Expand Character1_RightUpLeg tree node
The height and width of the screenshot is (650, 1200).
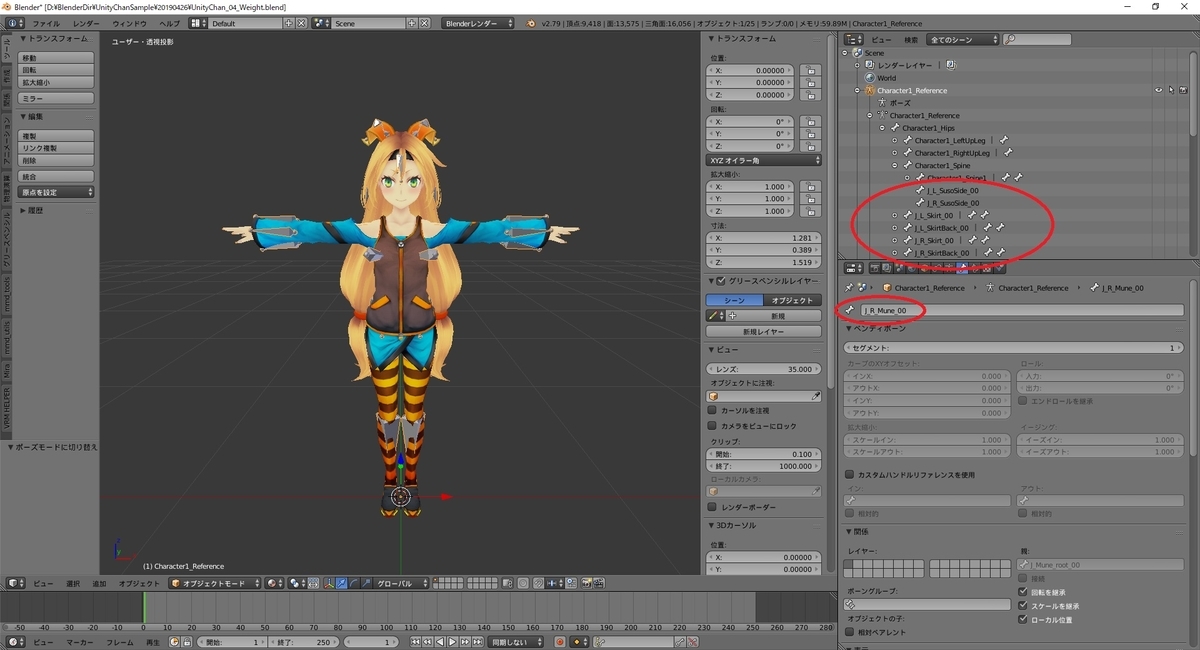pos(895,153)
